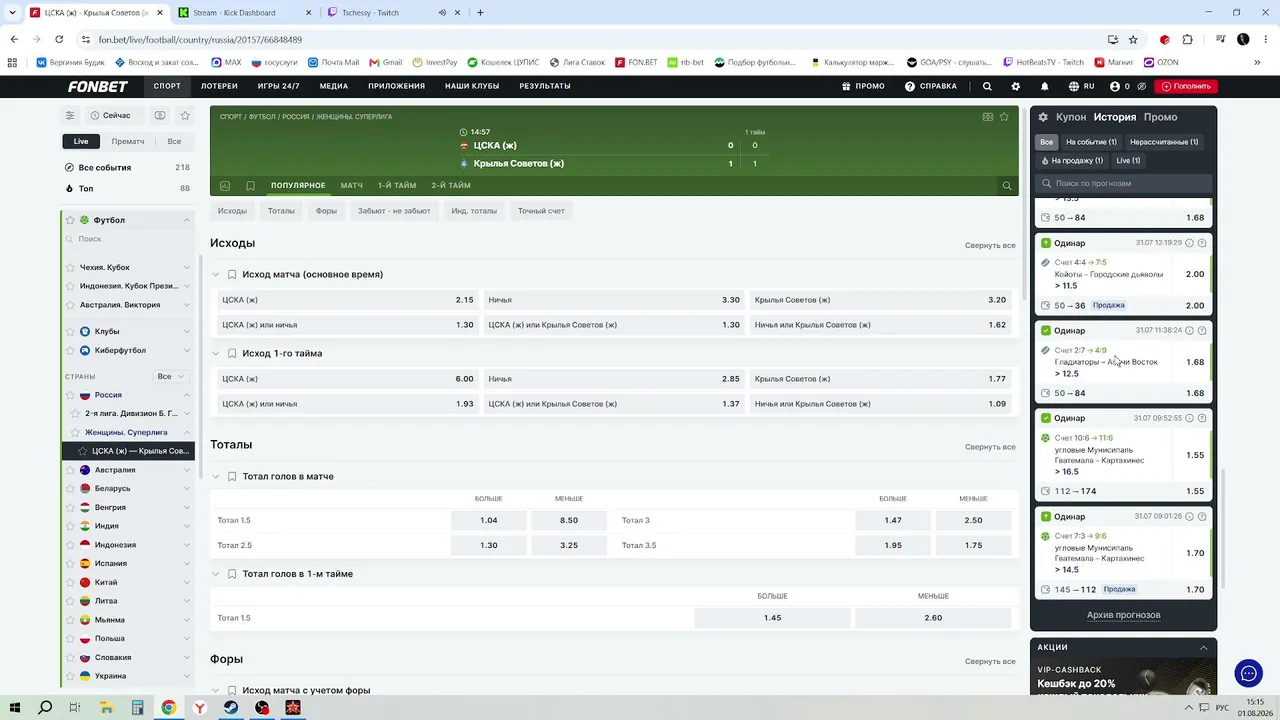The height and width of the screenshot is (720, 1280).
Task: Show favorites star in sidebar toolbar
Action: (185, 115)
